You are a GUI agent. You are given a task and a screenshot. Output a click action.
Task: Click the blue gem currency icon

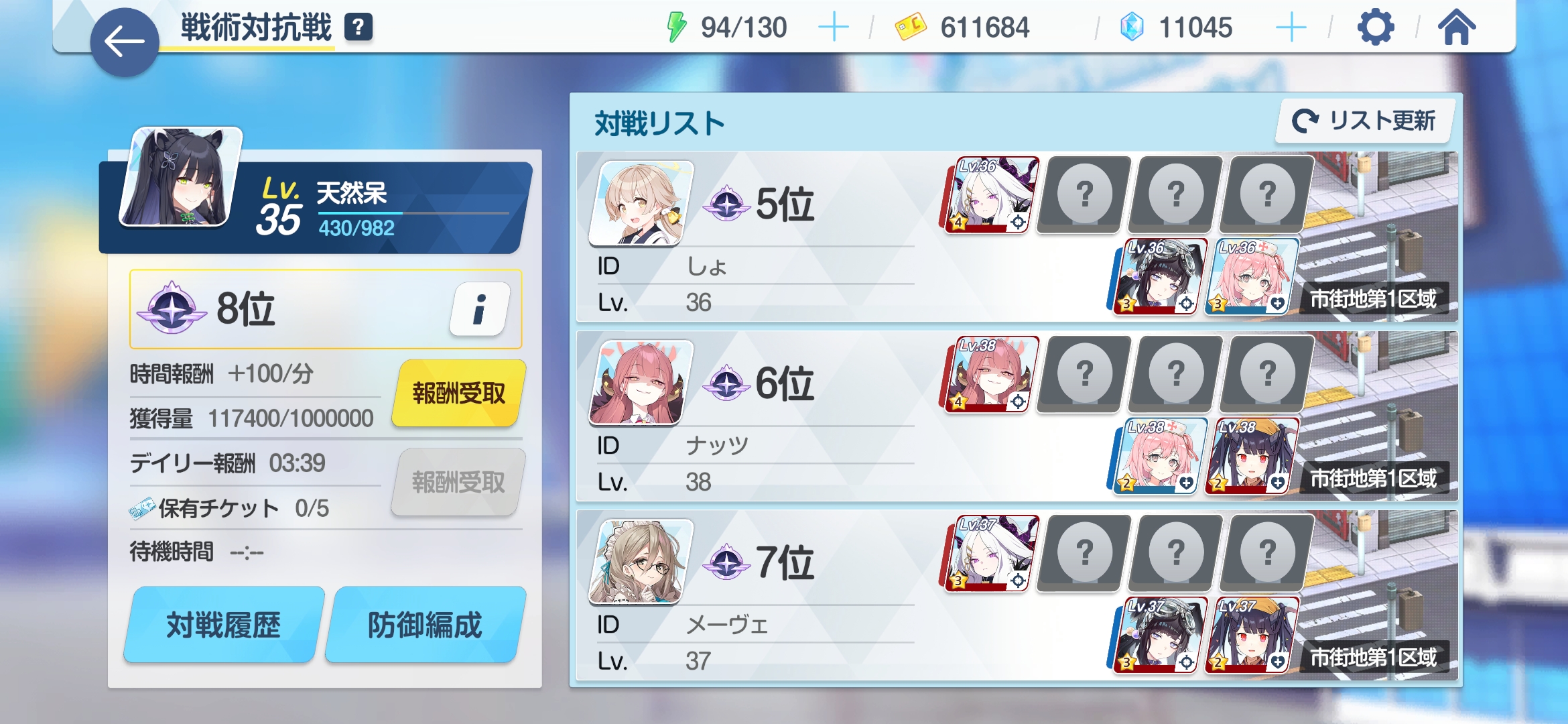tap(1132, 27)
